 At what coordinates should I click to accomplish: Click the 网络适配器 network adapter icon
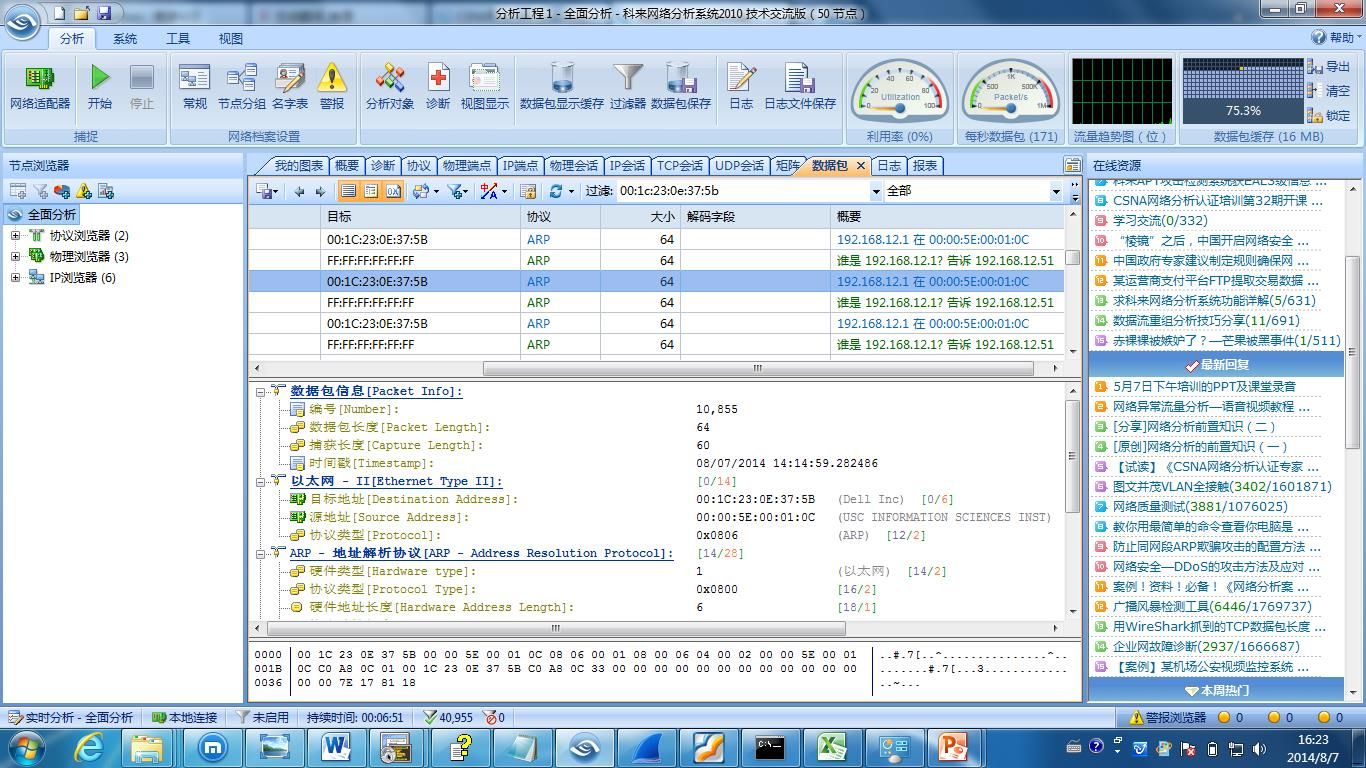40,86
